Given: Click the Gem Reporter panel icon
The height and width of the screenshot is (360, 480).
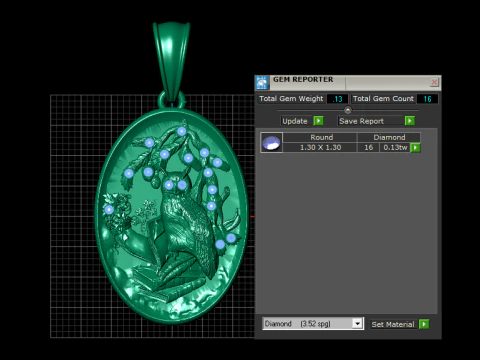Looking at the screenshot, I should [x=262, y=83].
